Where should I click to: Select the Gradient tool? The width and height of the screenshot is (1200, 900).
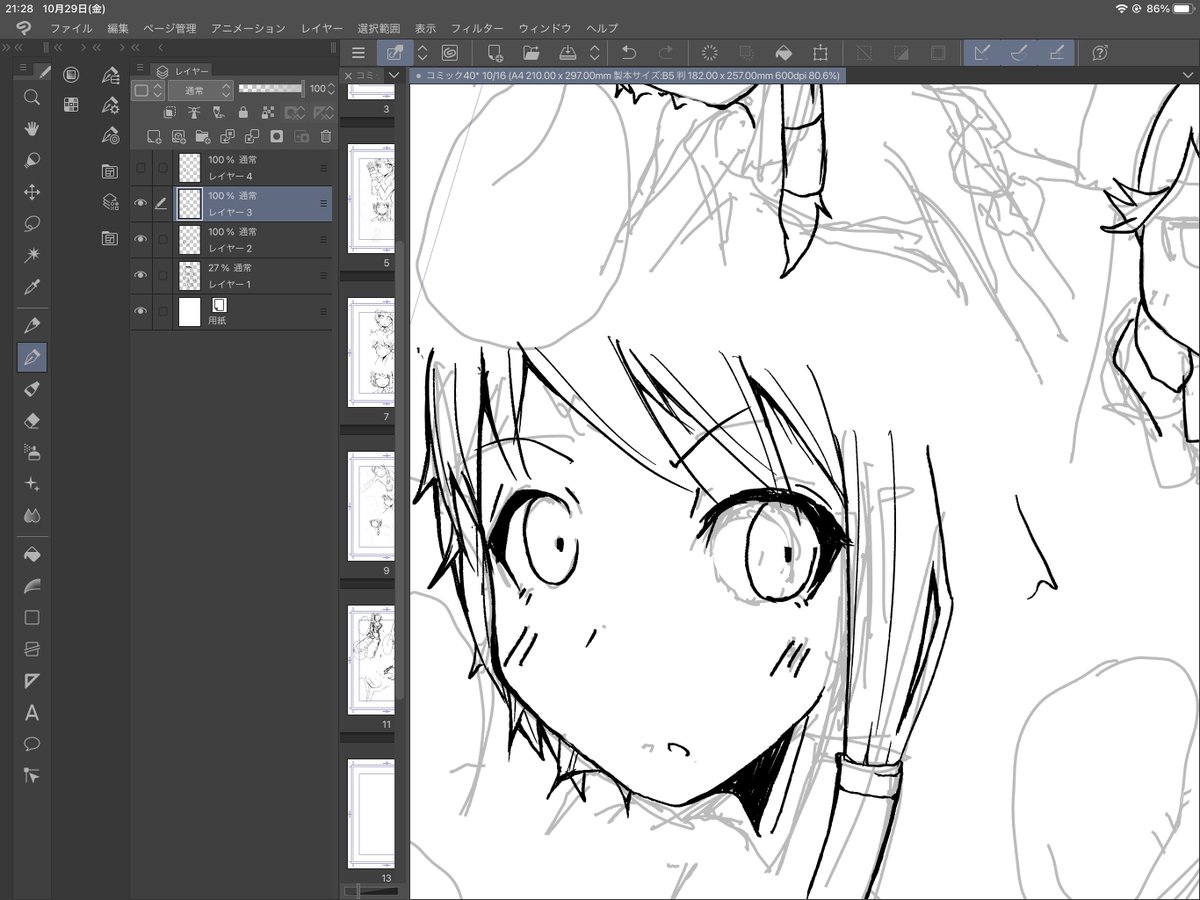[32, 586]
